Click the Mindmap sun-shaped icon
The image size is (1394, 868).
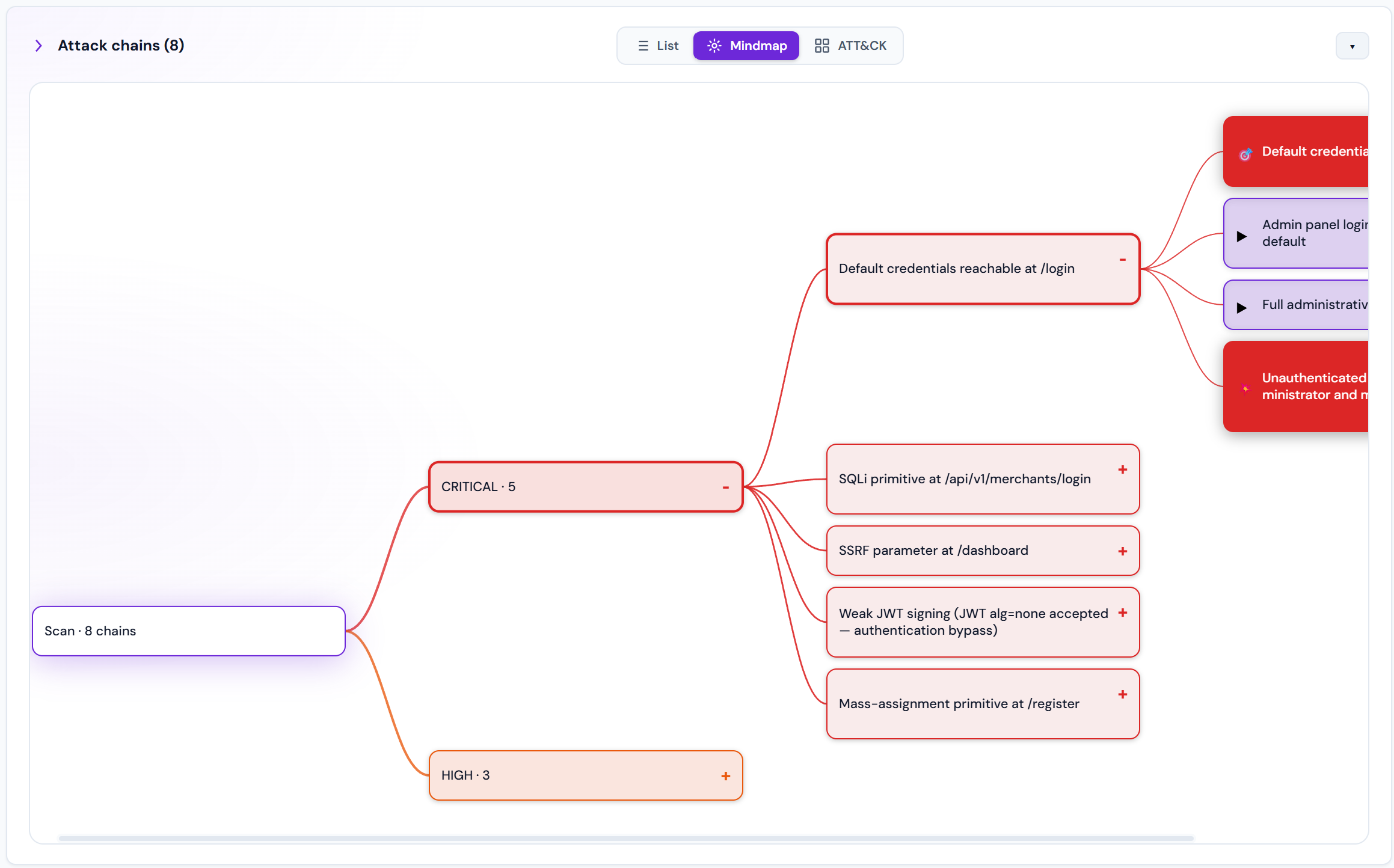[x=714, y=46]
